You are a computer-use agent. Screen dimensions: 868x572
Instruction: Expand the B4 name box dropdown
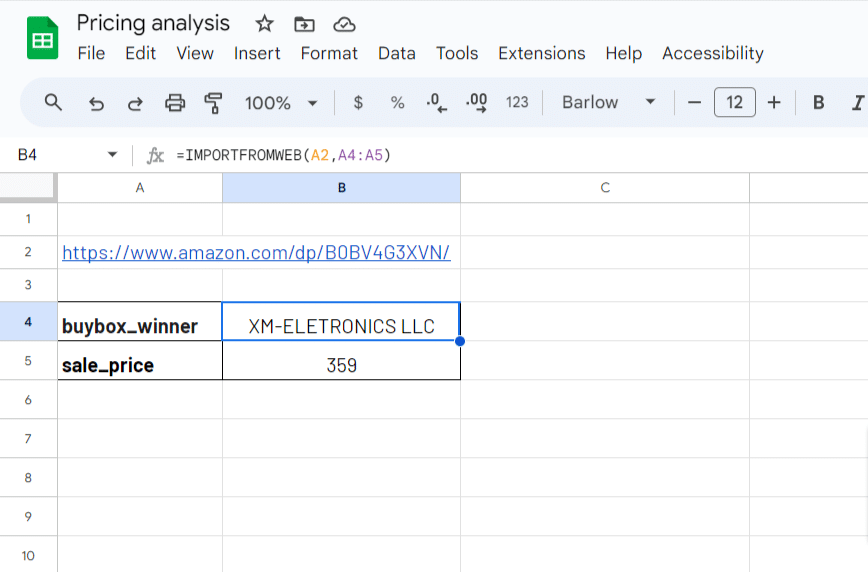pyautogui.click(x=112, y=155)
